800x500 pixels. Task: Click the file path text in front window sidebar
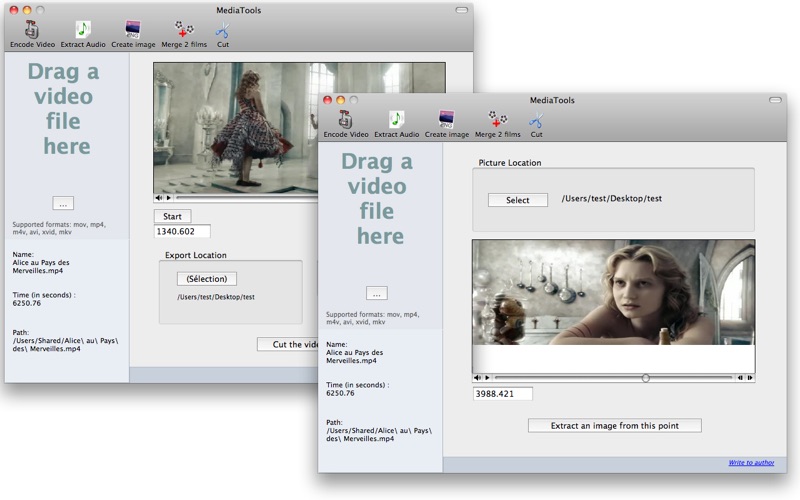pyautogui.click(x=379, y=435)
